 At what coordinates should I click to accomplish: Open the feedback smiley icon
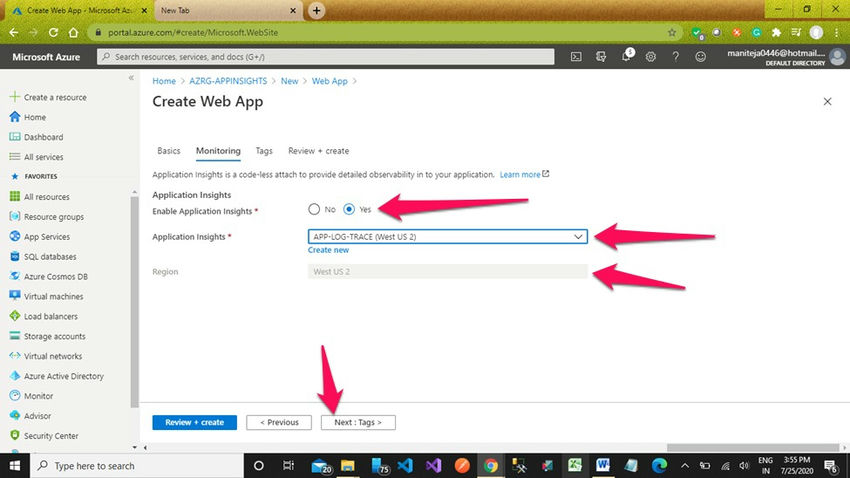pyautogui.click(x=700, y=56)
